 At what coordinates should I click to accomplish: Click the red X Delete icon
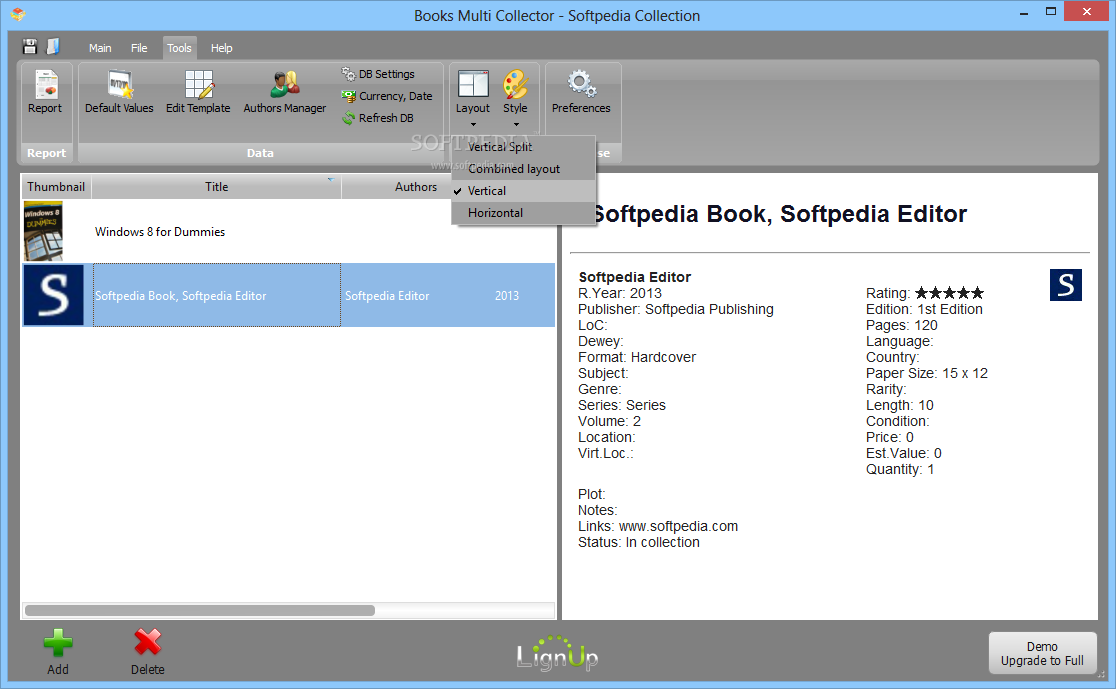pyautogui.click(x=147, y=643)
